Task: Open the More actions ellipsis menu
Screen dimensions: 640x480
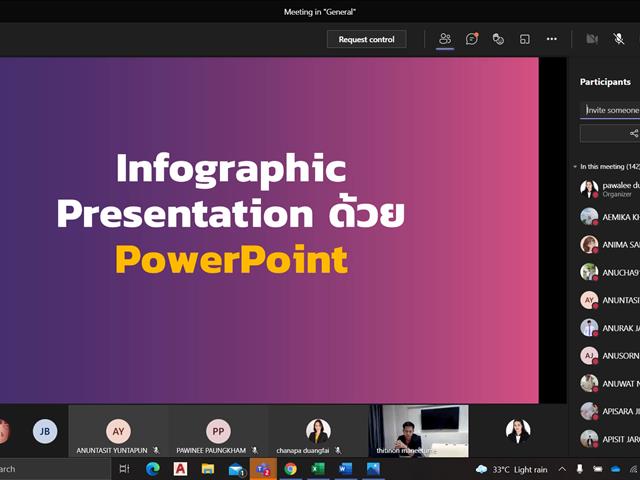Action: [552, 39]
